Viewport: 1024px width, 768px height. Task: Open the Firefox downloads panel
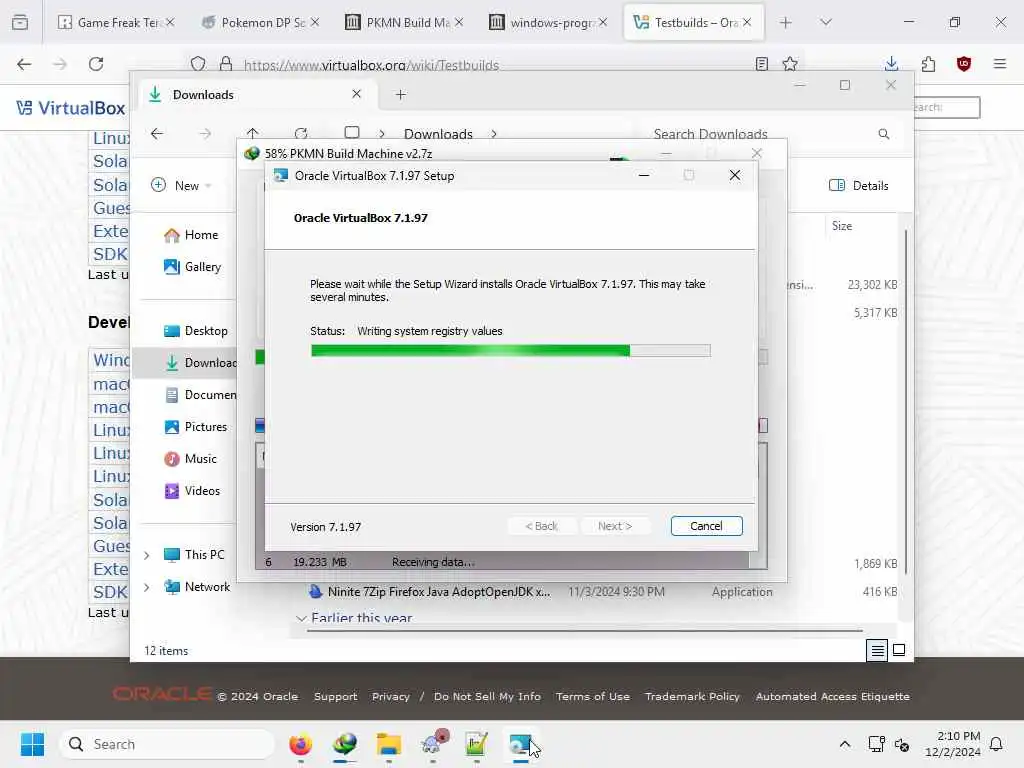coord(891,64)
